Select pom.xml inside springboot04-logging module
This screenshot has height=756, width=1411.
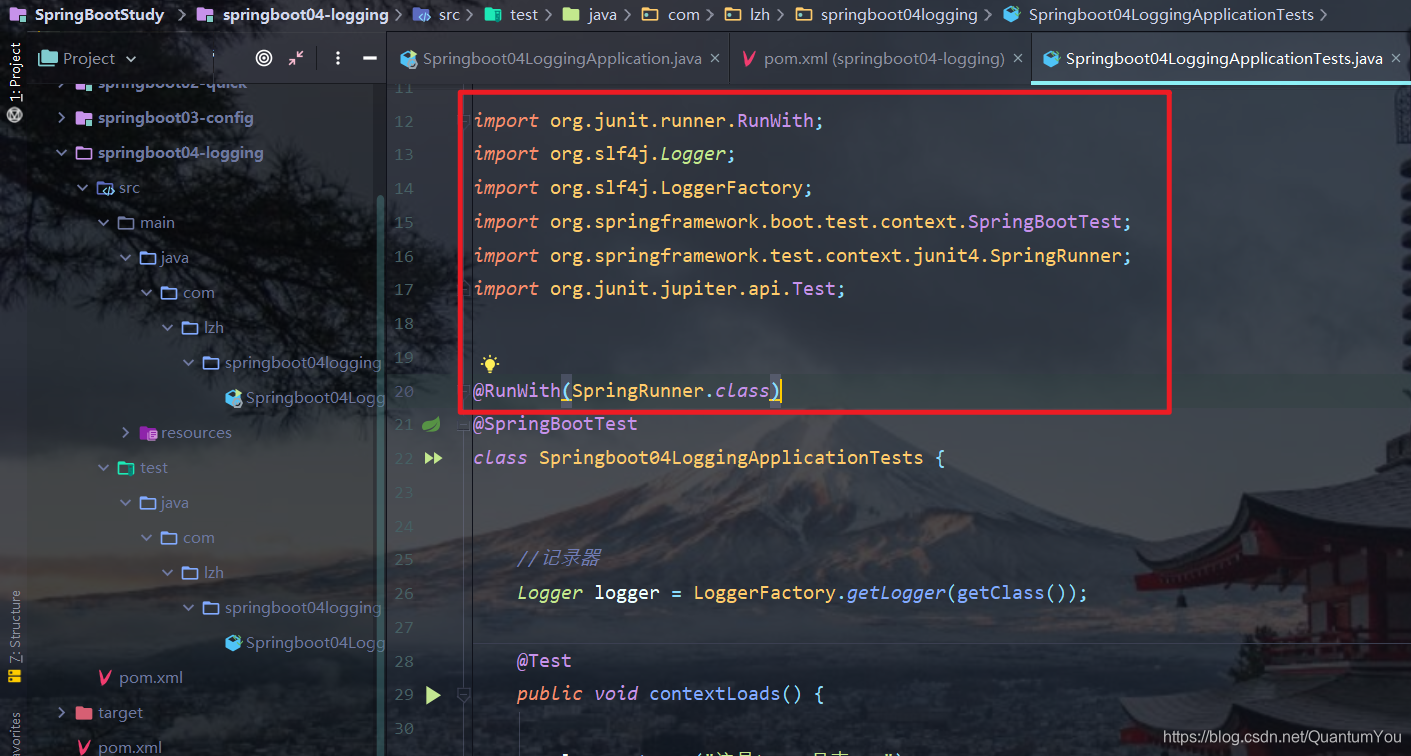(x=140, y=678)
